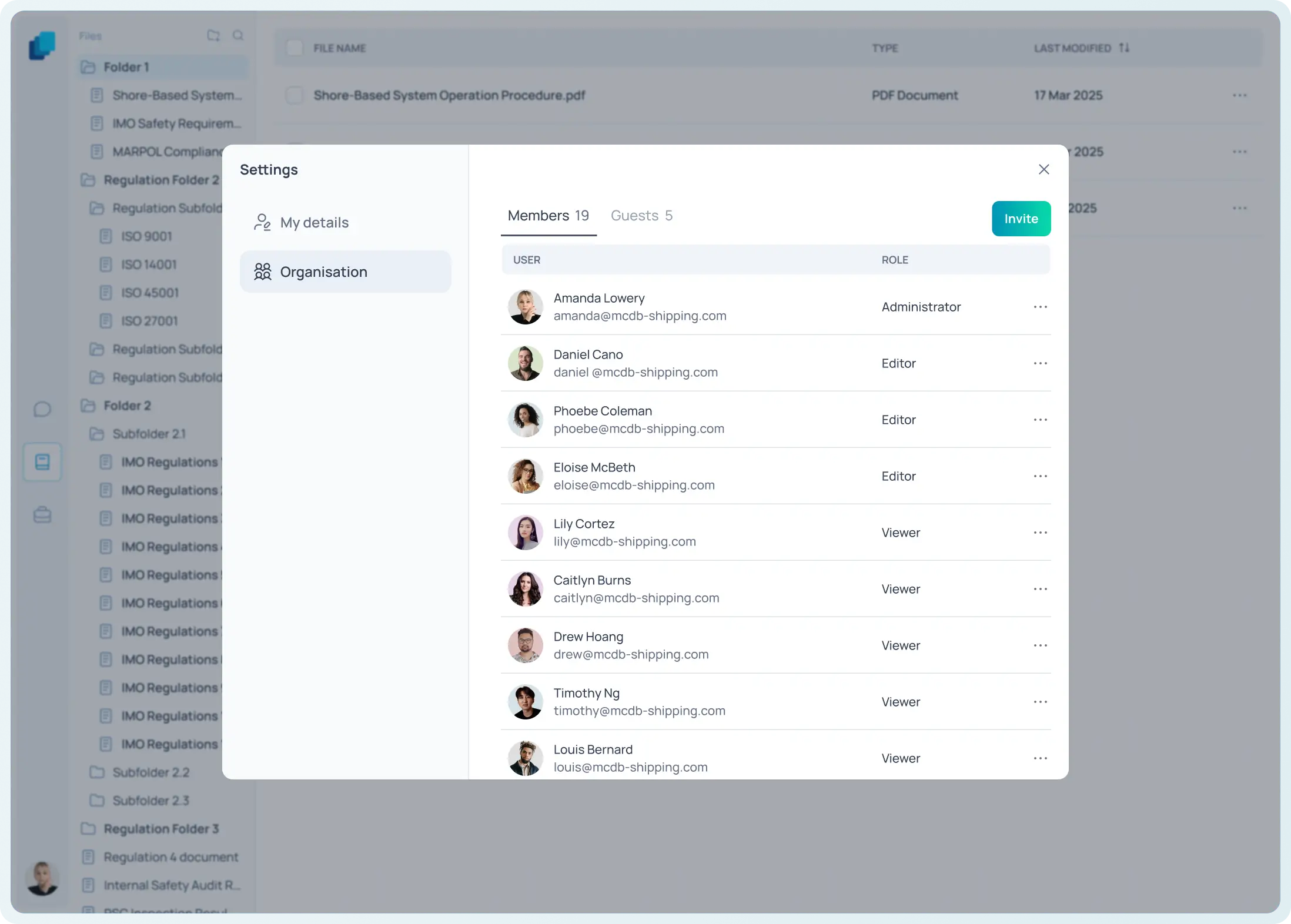Select the documents library sidebar icon
Screen dimensions: 1291x924
point(42,462)
